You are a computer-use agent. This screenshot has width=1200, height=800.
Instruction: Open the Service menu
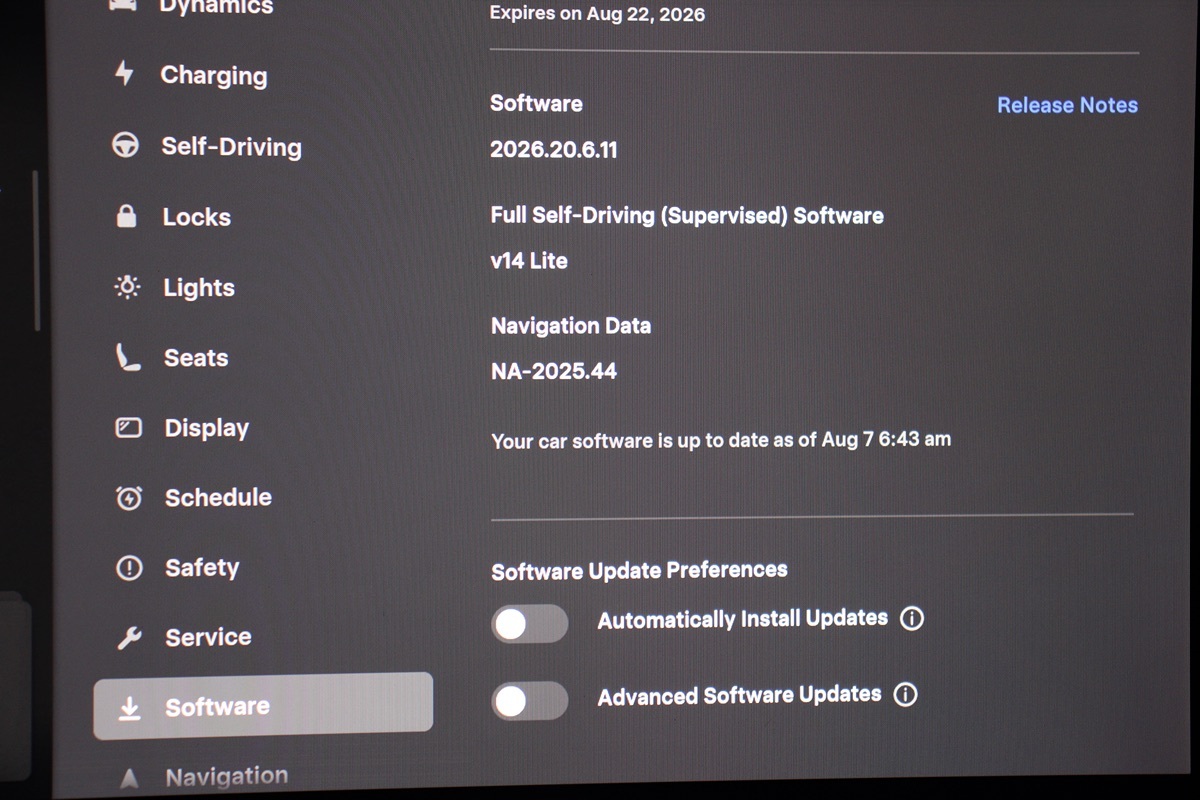pyautogui.click(x=208, y=637)
